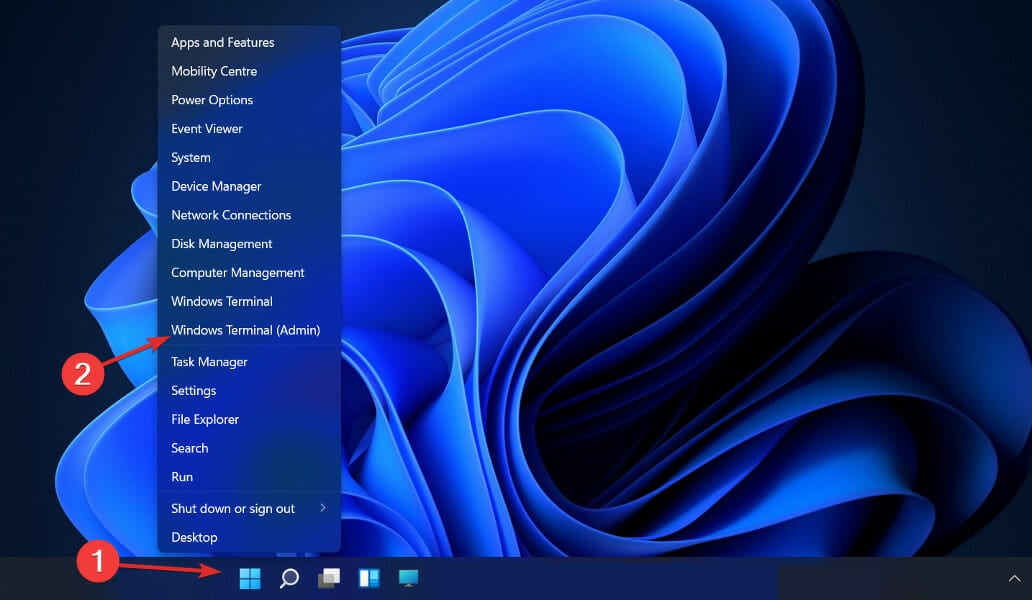The height and width of the screenshot is (600, 1032).
Task: Select Run from the menu
Action: tap(182, 477)
